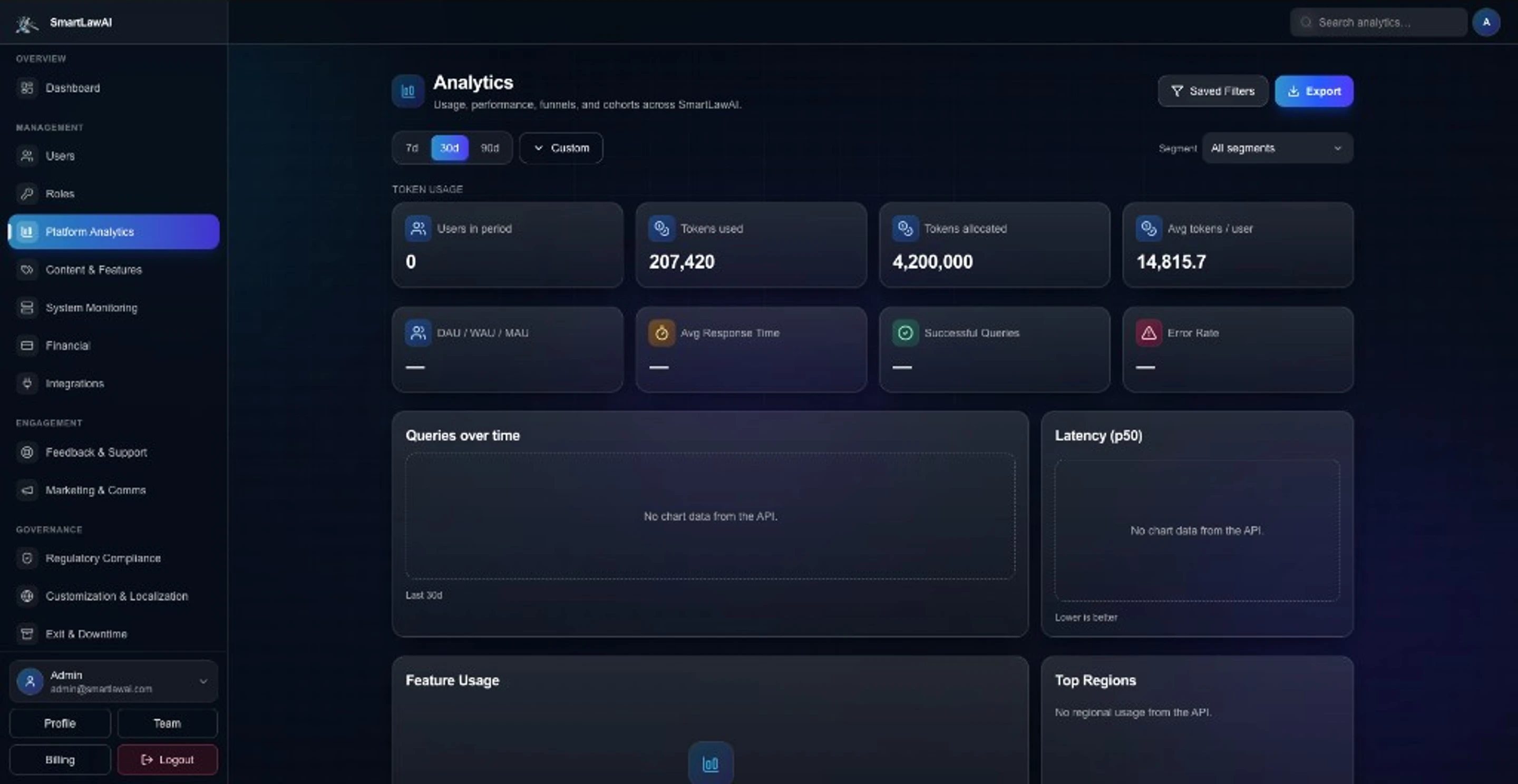Click the Content & Features icon
Image resolution: width=1518 pixels, height=784 pixels.
(x=27, y=270)
